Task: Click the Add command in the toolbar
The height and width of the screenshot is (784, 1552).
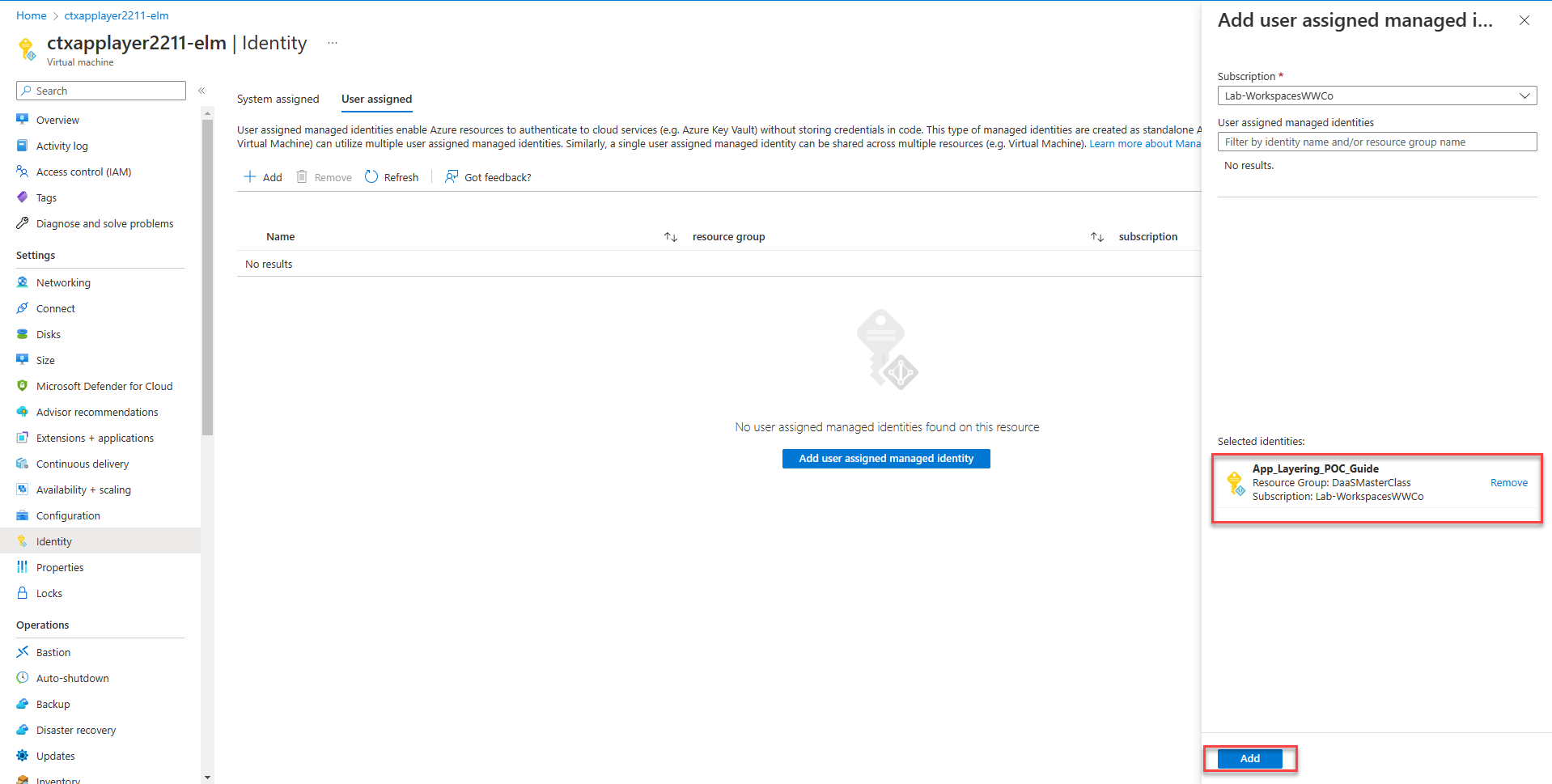Action: [264, 177]
